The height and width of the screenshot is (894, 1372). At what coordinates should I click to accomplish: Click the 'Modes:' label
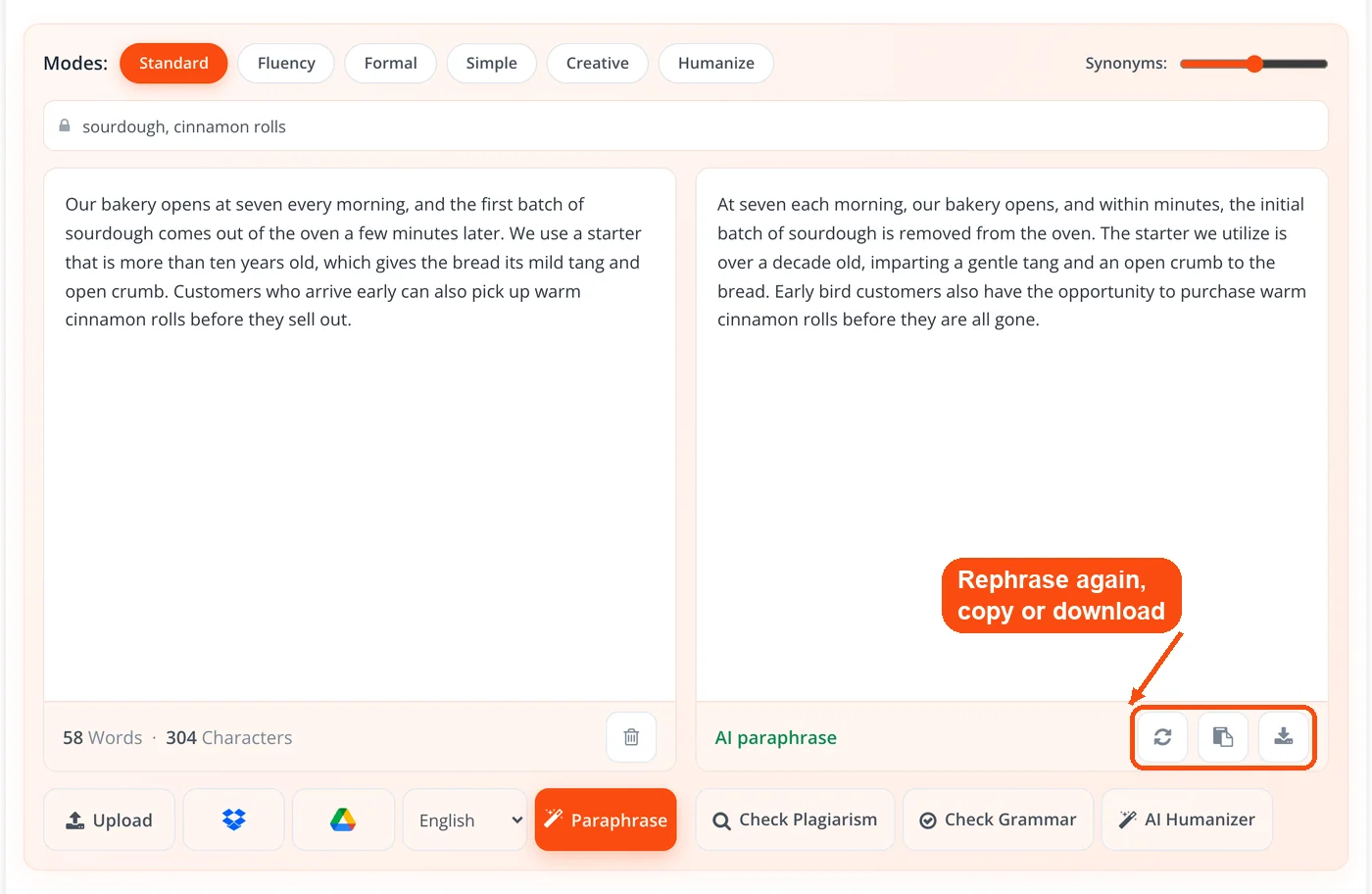75,64
